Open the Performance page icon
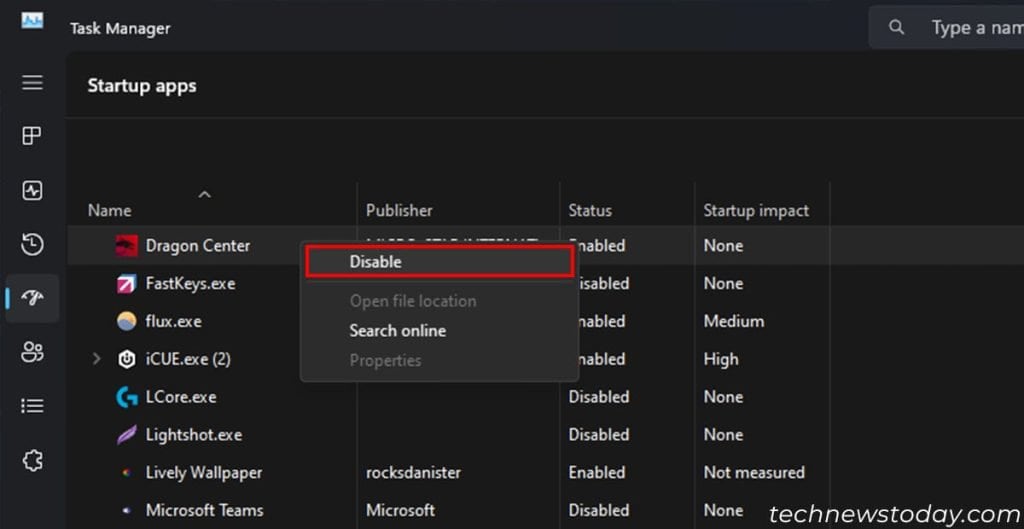1024x529 pixels. click(x=33, y=191)
